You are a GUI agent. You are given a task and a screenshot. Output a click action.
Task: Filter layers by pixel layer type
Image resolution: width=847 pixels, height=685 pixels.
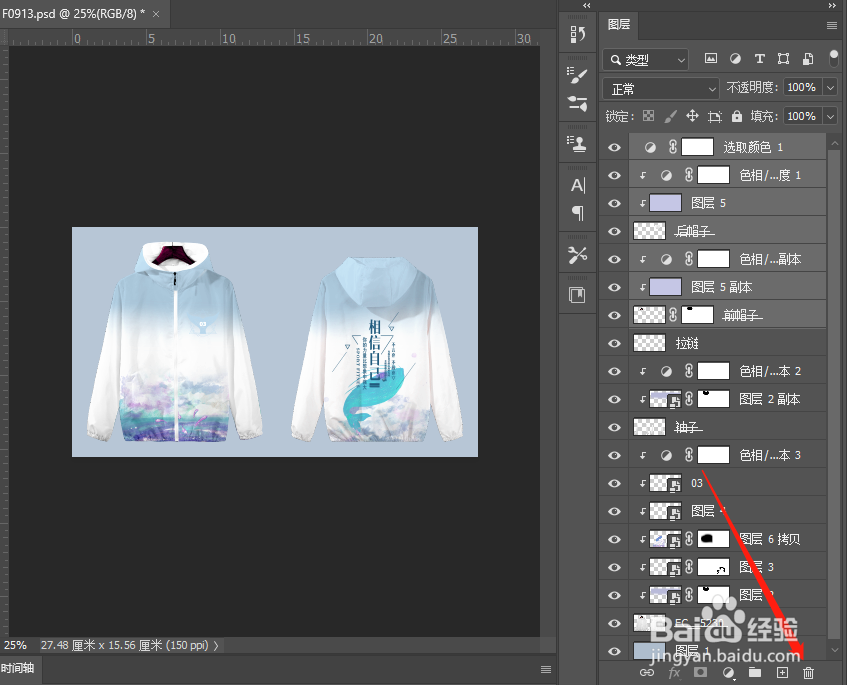(711, 58)
